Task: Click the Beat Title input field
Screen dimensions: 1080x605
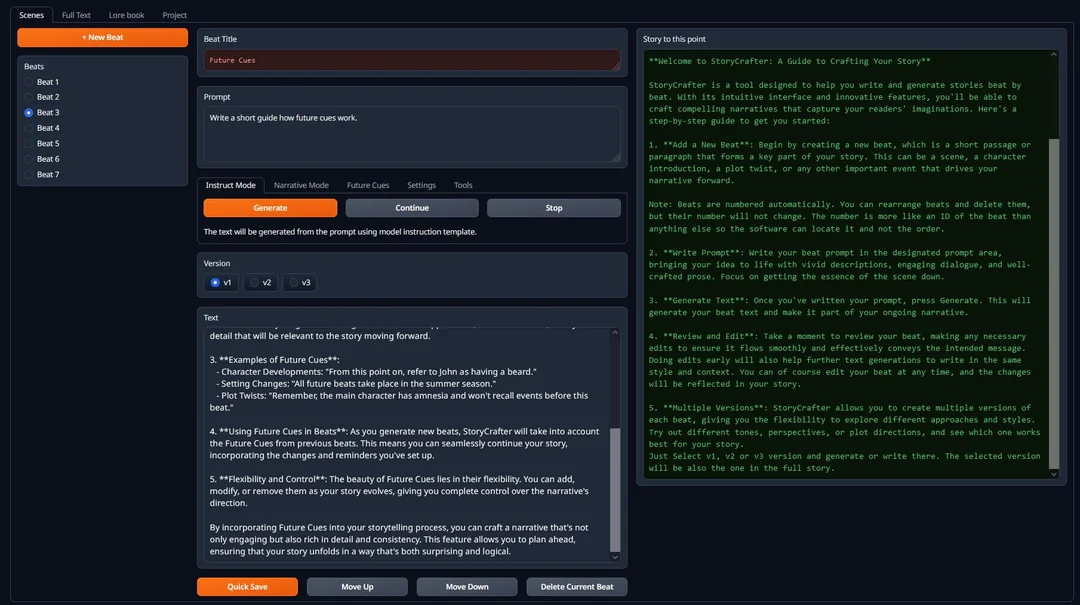Action: coord(412,60)
